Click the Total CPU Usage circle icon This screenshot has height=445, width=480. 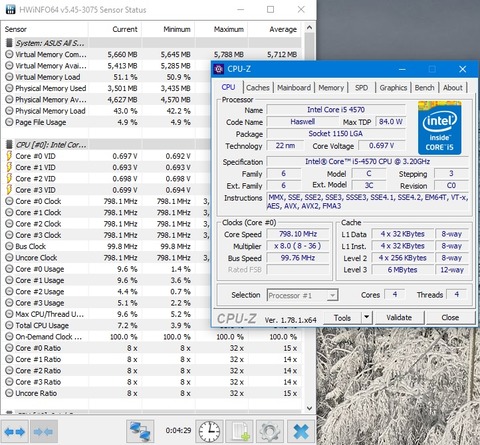(x=9, y=325)
